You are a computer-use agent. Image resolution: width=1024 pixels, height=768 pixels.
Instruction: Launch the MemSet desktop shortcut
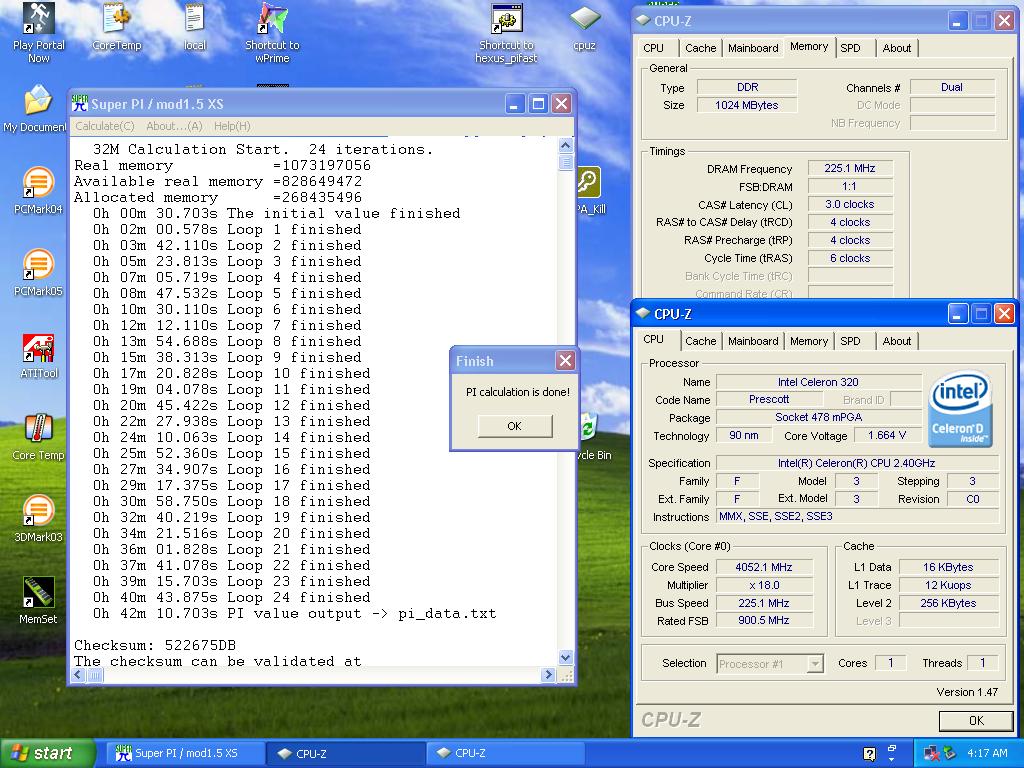(x=39, y=601)
